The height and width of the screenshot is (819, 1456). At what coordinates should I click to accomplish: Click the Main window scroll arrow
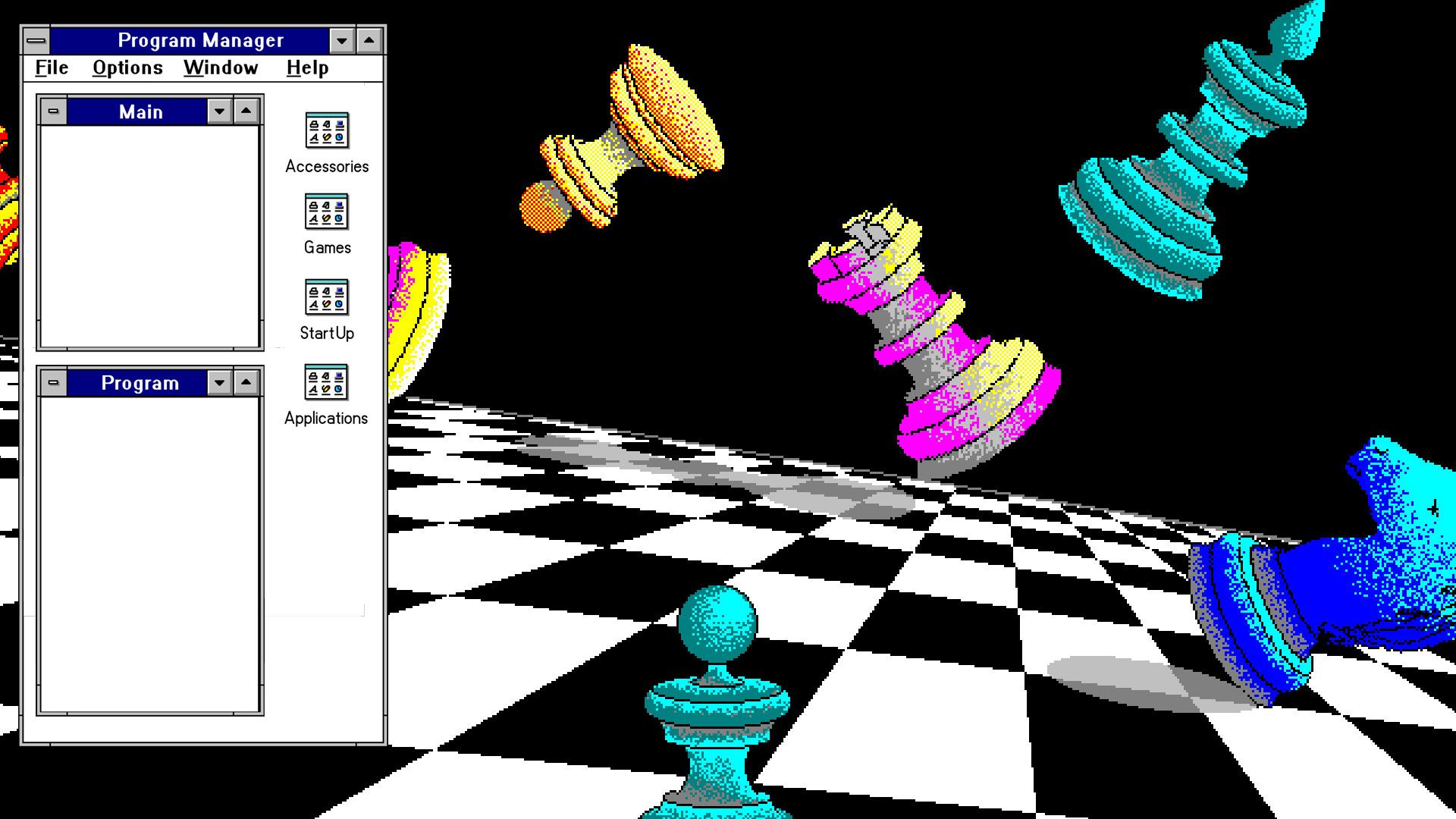click(247, 112)
